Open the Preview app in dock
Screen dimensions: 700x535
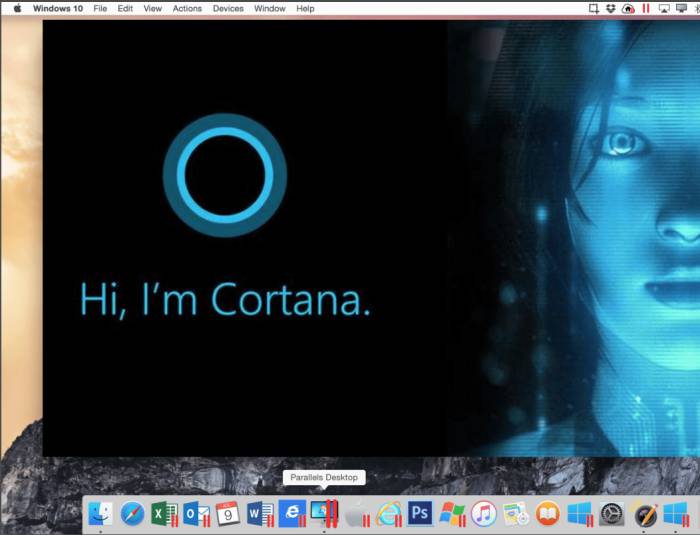coord(516,514)
